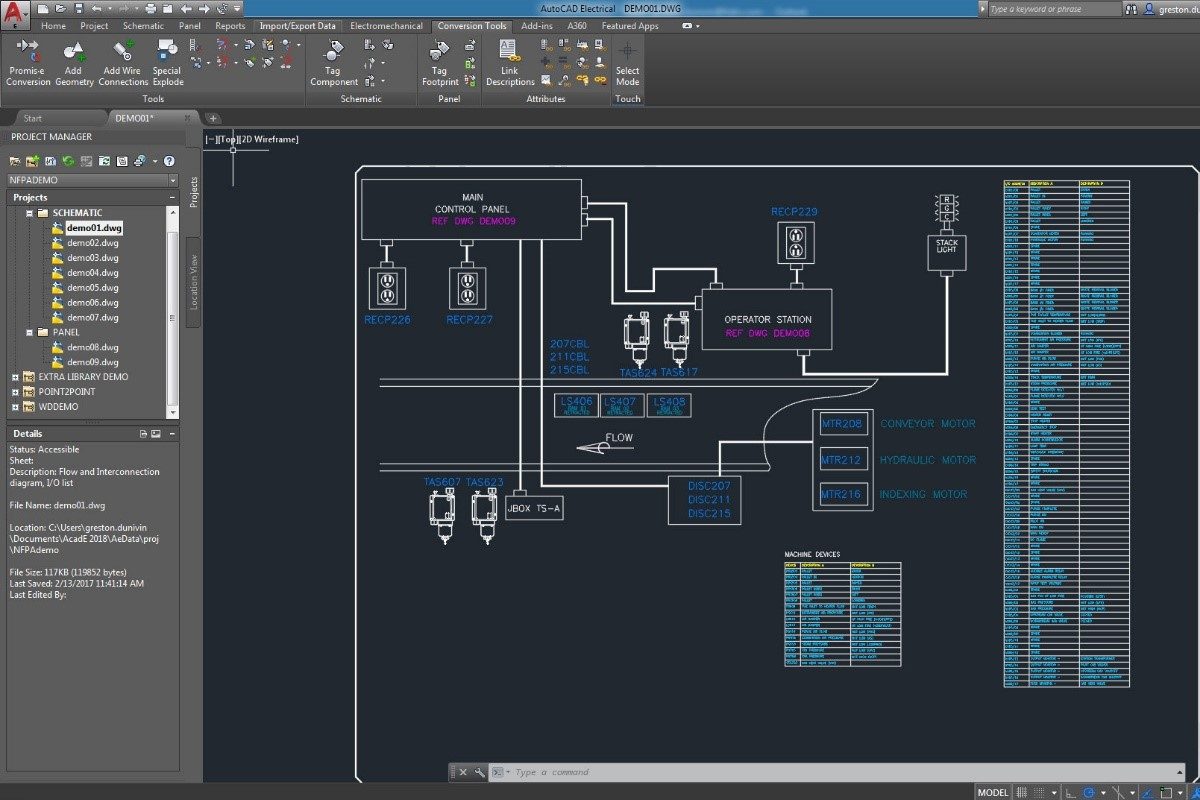Launch Add Wire Connections
Image resolution: width=1200 pixels, height=800 pixels.
point(122,60)
